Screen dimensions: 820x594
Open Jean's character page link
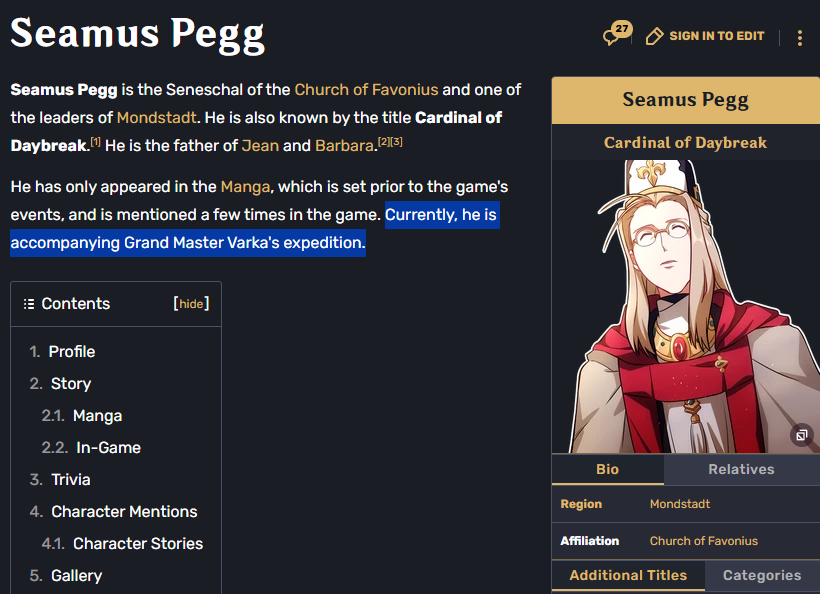pos(260,145)
